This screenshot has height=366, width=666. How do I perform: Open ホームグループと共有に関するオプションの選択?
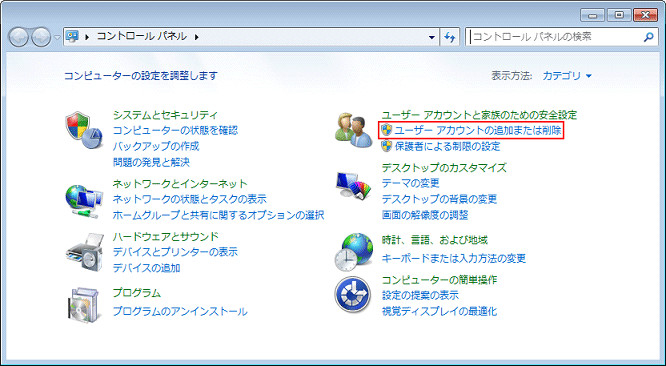click(218, 215)
